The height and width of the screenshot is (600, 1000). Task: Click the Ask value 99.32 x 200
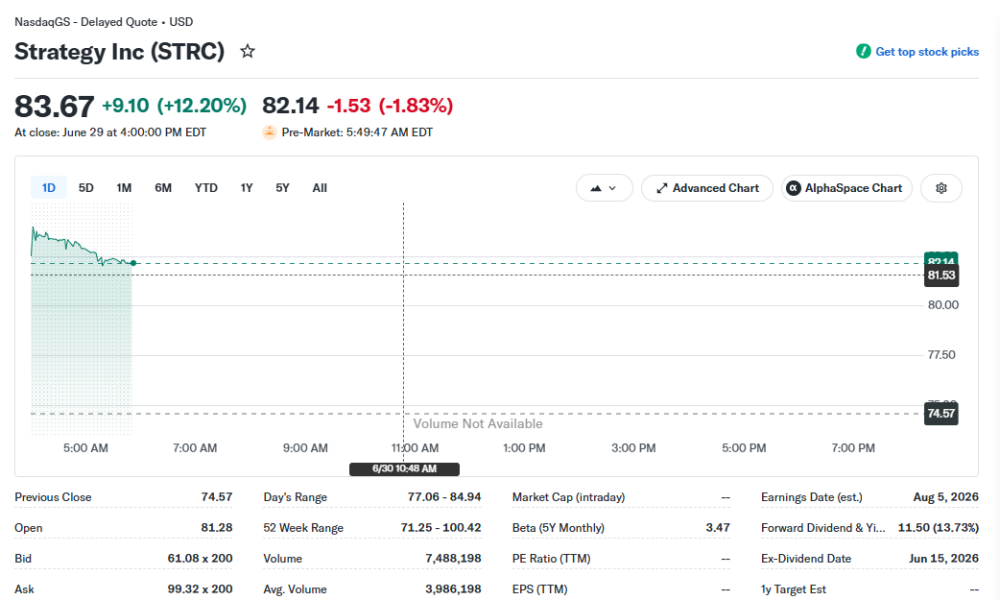click(x=200, y=589)
